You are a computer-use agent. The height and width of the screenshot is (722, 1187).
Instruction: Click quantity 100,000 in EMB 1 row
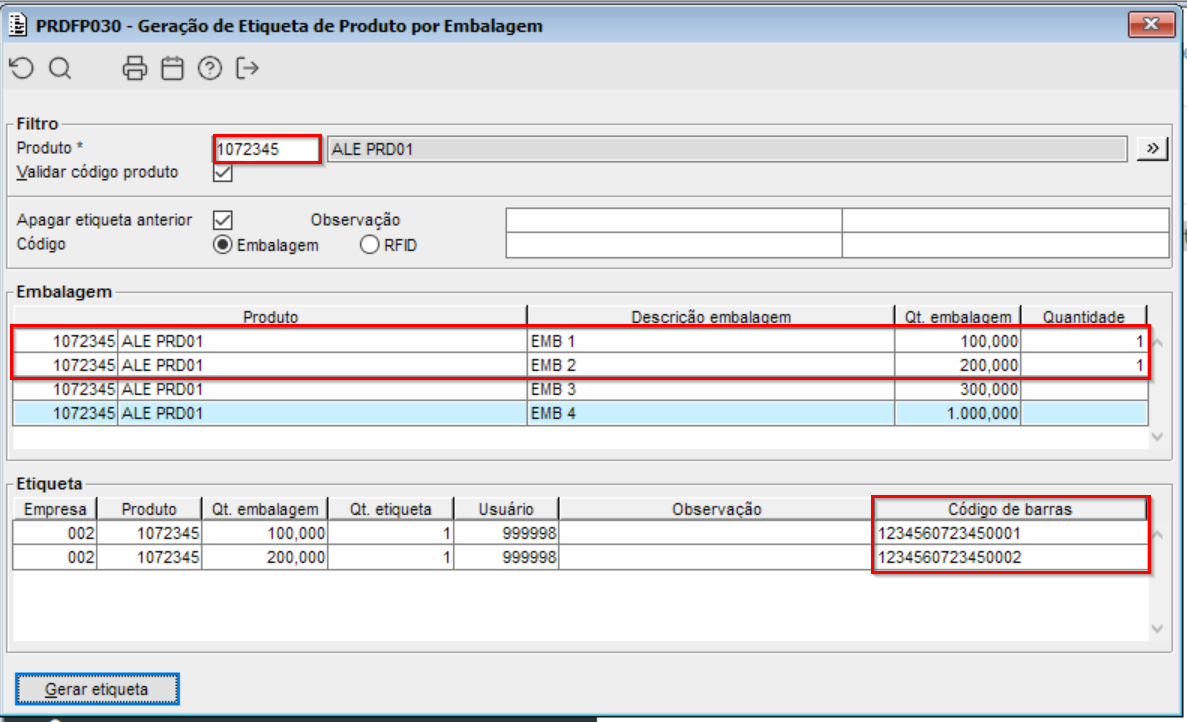pyautogui.click(x=958, y=341)
